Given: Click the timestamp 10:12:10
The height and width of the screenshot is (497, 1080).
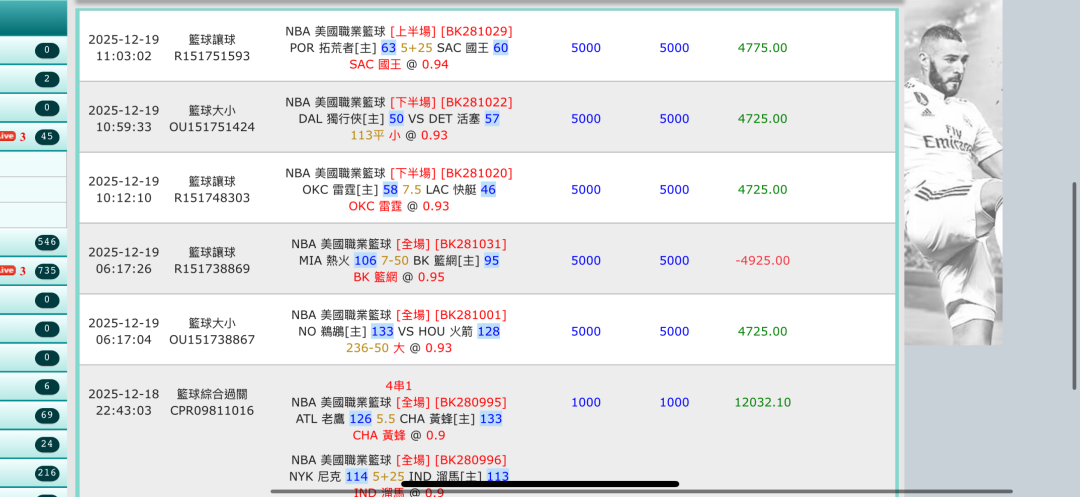Looking at the screenshot, I should (x=124, y=198).
